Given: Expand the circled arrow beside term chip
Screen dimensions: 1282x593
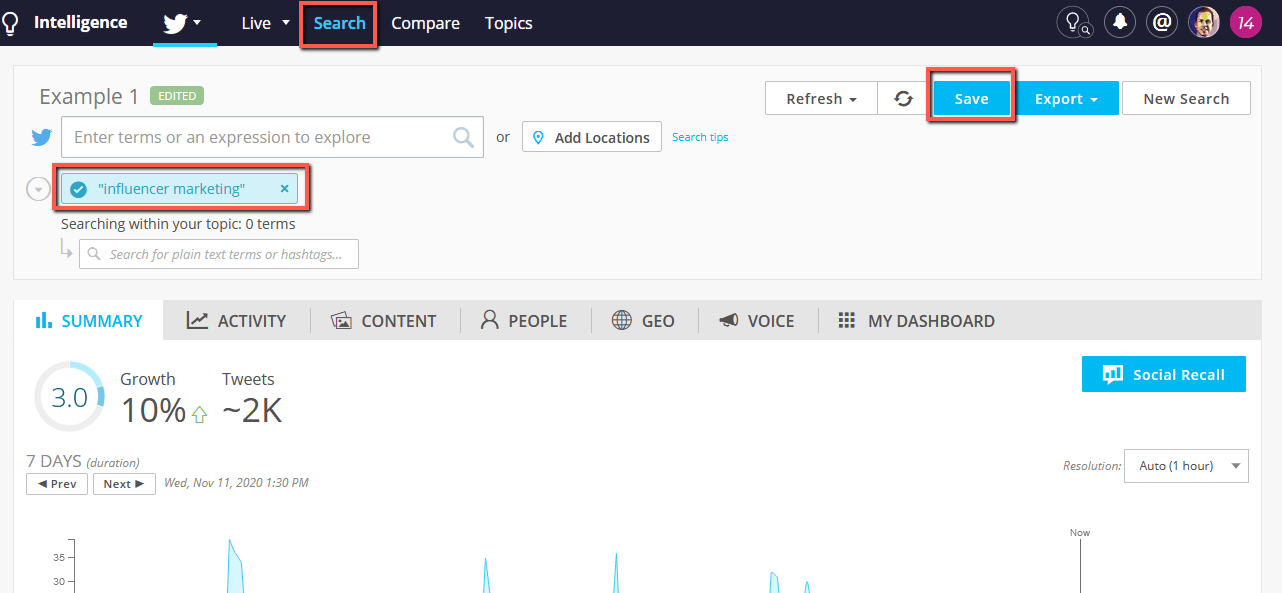Looking at the screenshot, I should pyautogui.click(x=38, y=189).
